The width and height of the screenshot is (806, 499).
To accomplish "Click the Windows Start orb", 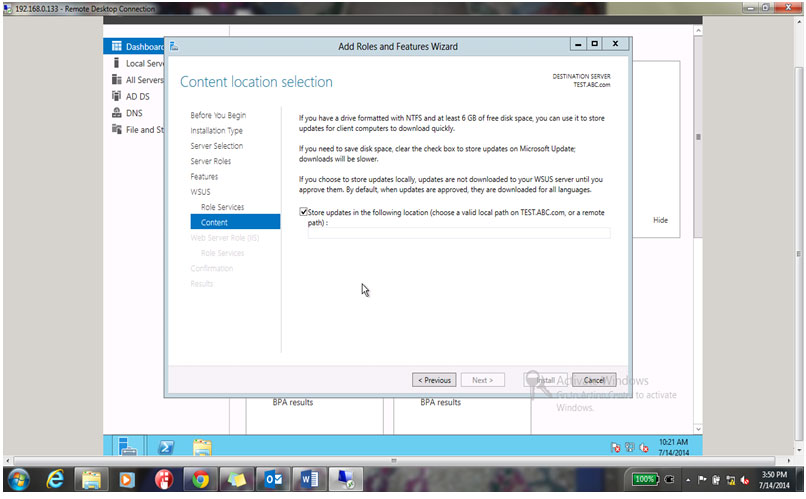I will [x=19, y=480].
